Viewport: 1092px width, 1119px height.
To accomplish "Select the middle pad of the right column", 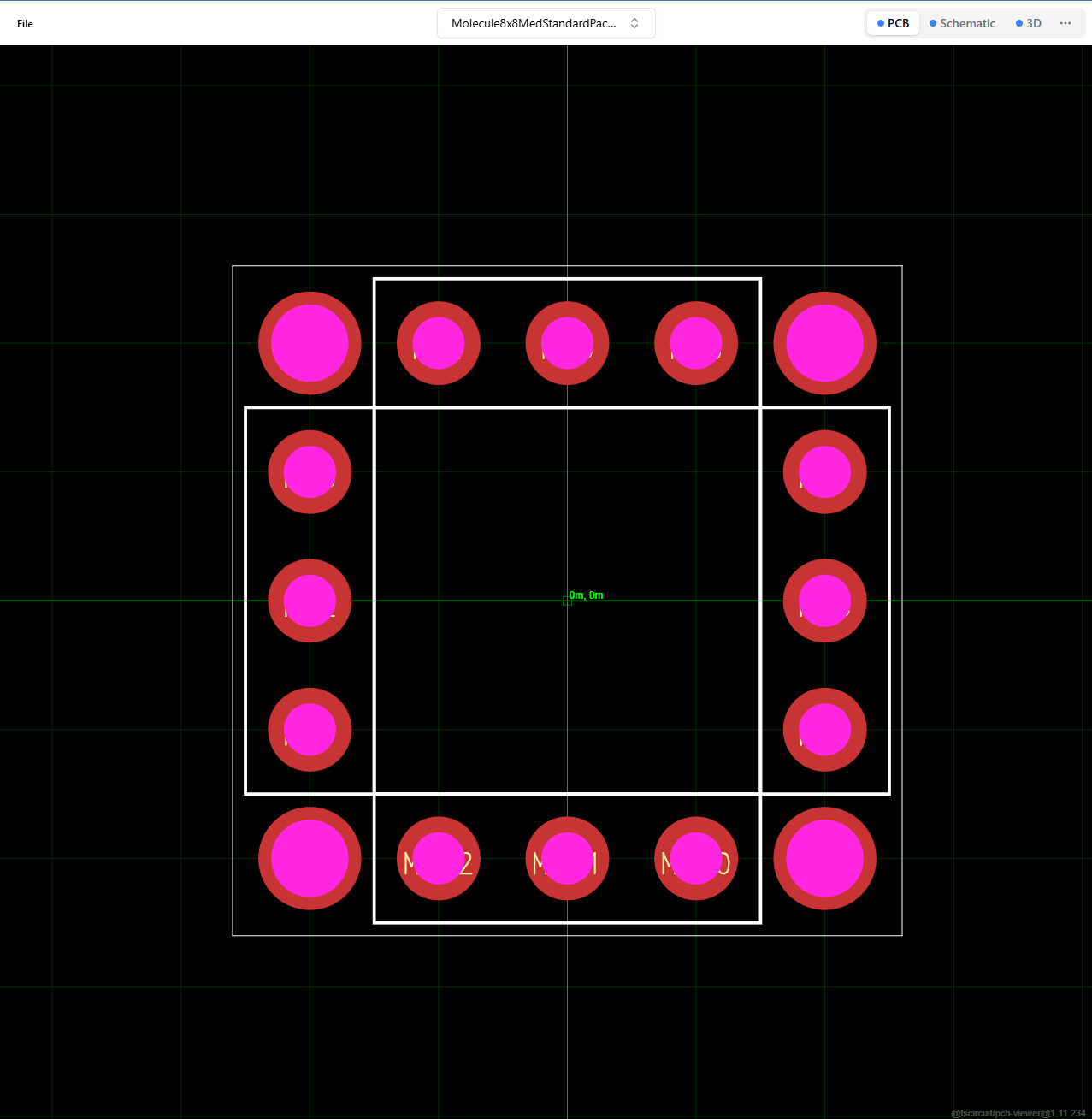I will (x=825, y=601).
